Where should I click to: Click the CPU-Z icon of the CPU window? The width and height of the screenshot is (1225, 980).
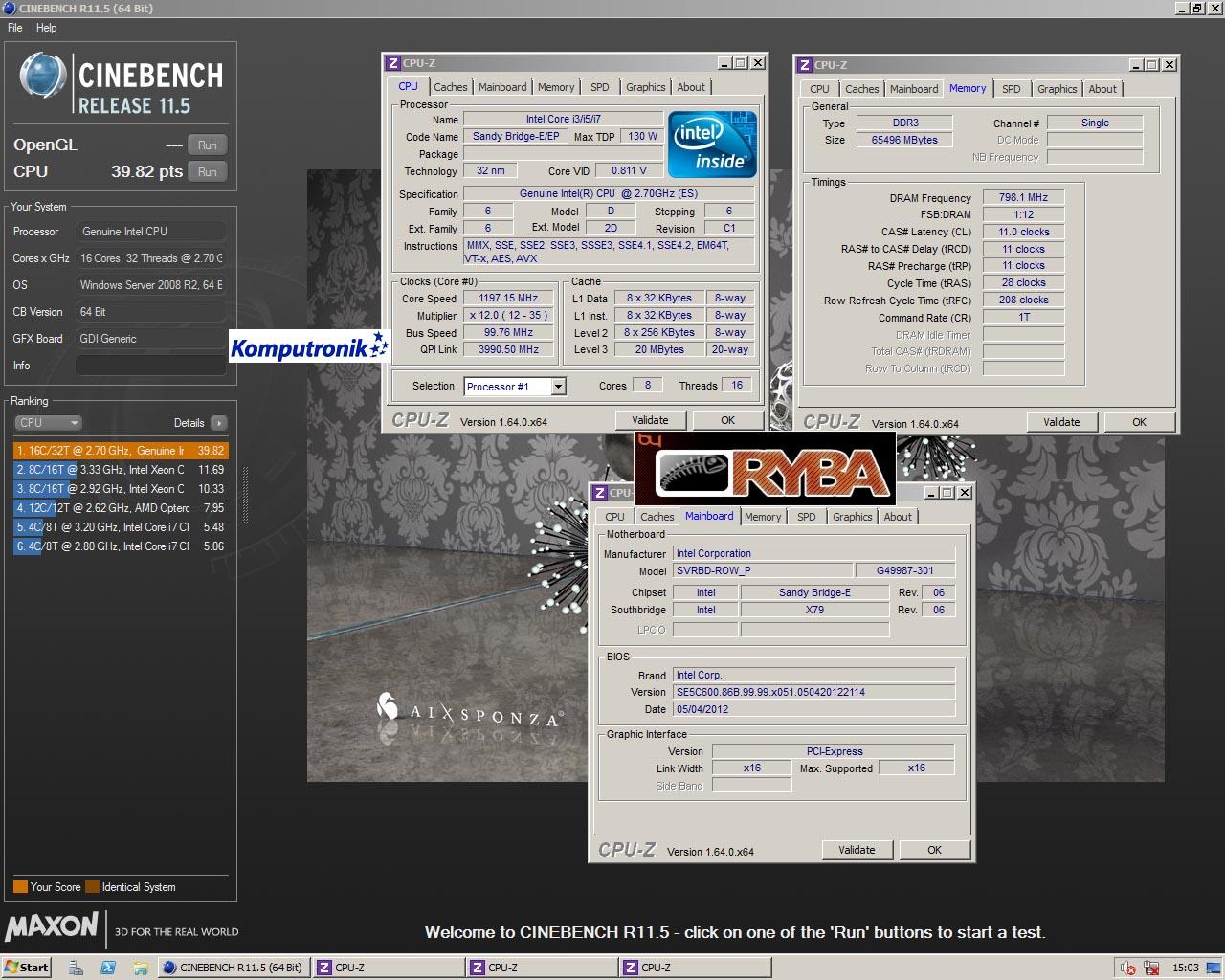[x=392, y=63]
